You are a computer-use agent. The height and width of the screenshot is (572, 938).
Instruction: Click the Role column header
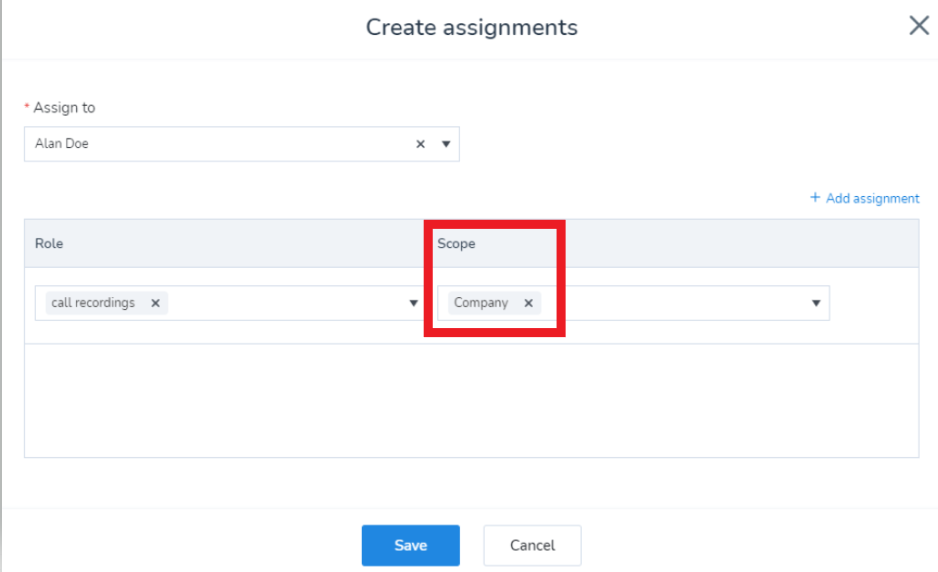tap(49, 243)
